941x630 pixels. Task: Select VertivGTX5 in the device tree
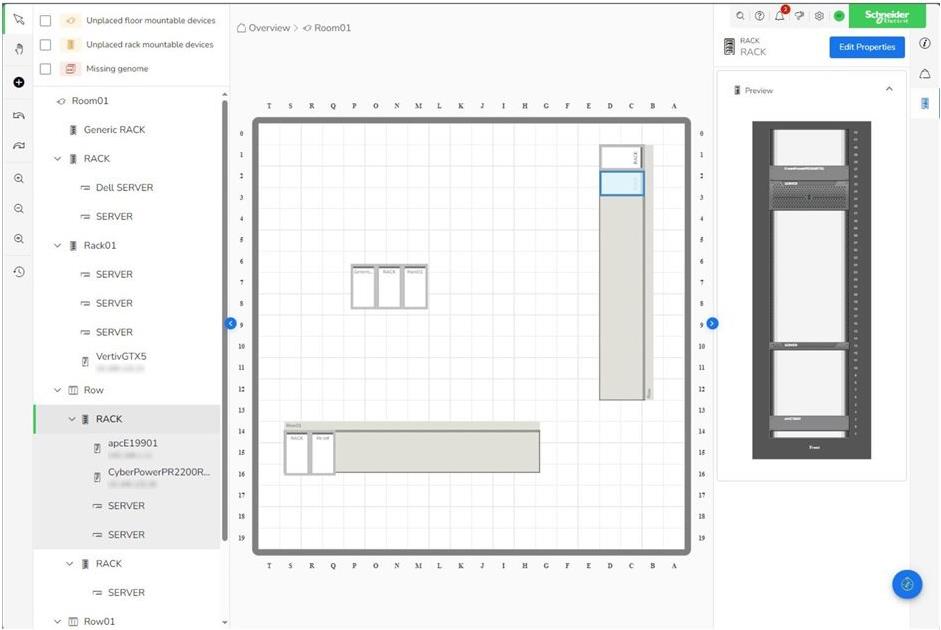[x=121, y=356]
